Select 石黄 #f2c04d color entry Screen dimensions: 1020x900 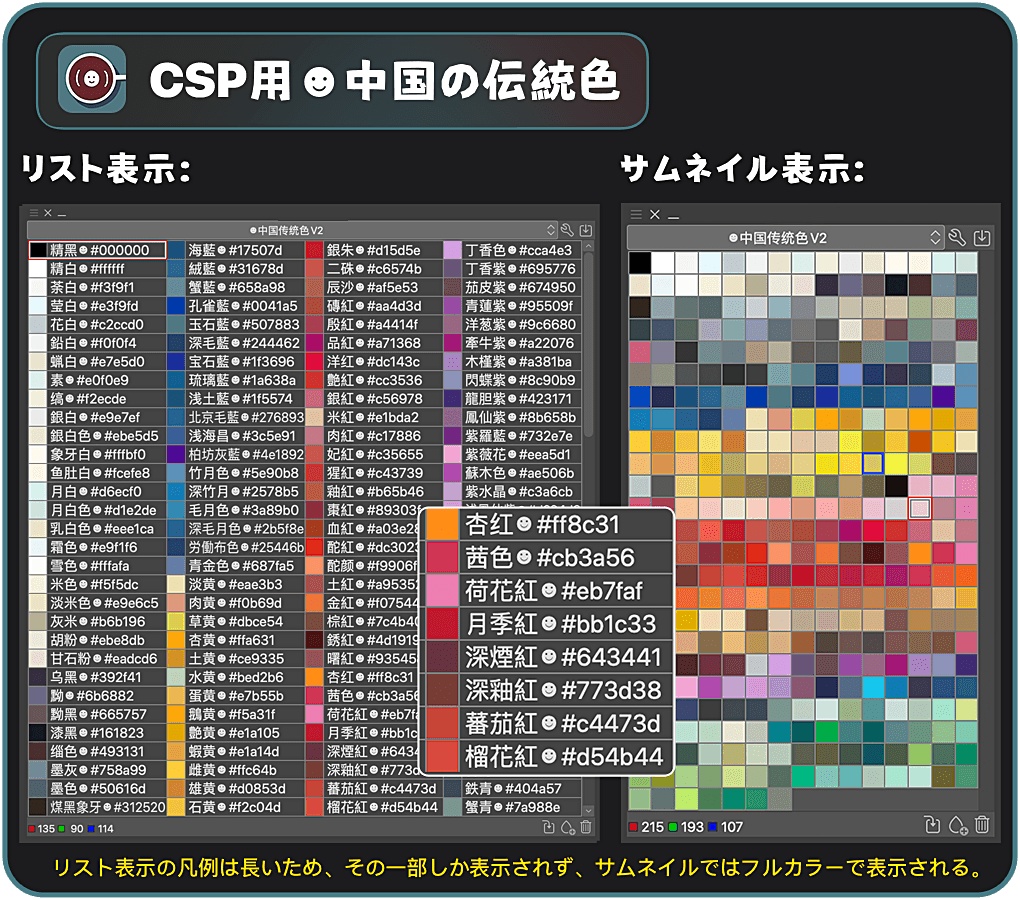pyautogui.click(x=235, y=807)
